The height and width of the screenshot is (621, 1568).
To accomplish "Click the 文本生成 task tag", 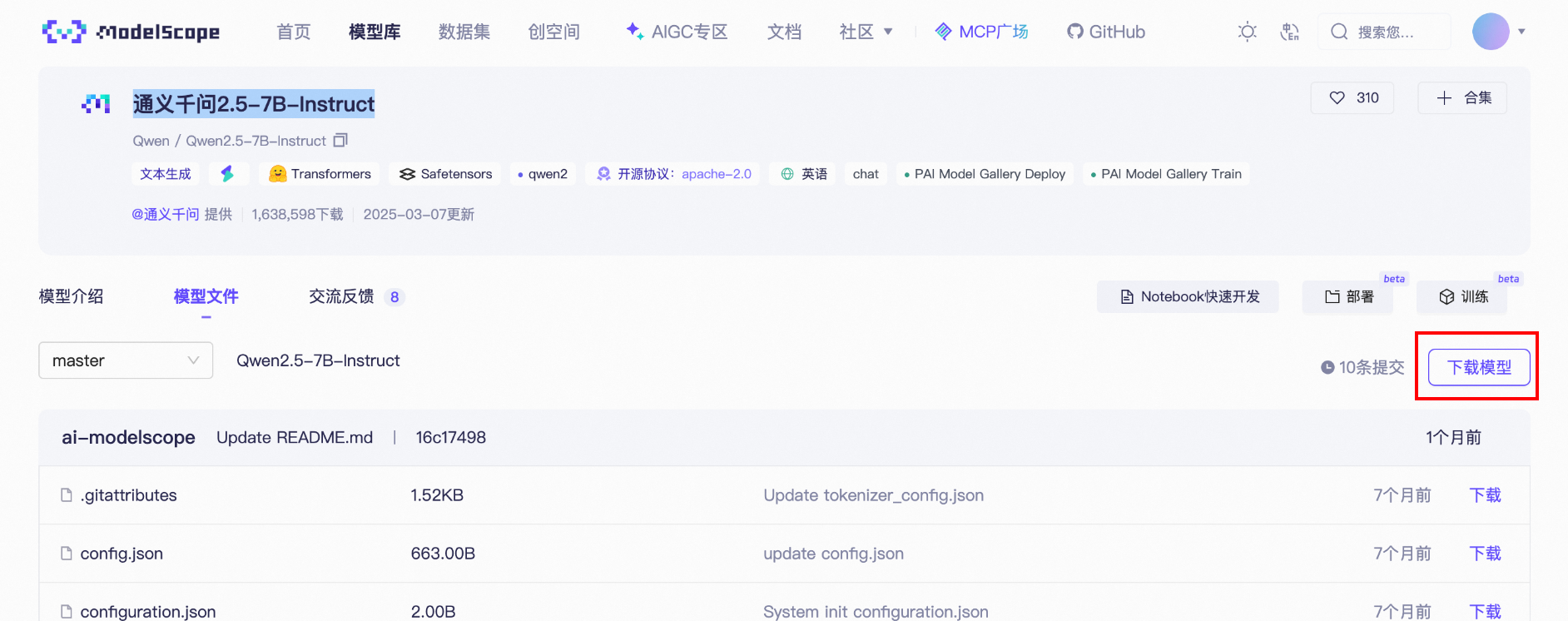I will coord(166,173).
